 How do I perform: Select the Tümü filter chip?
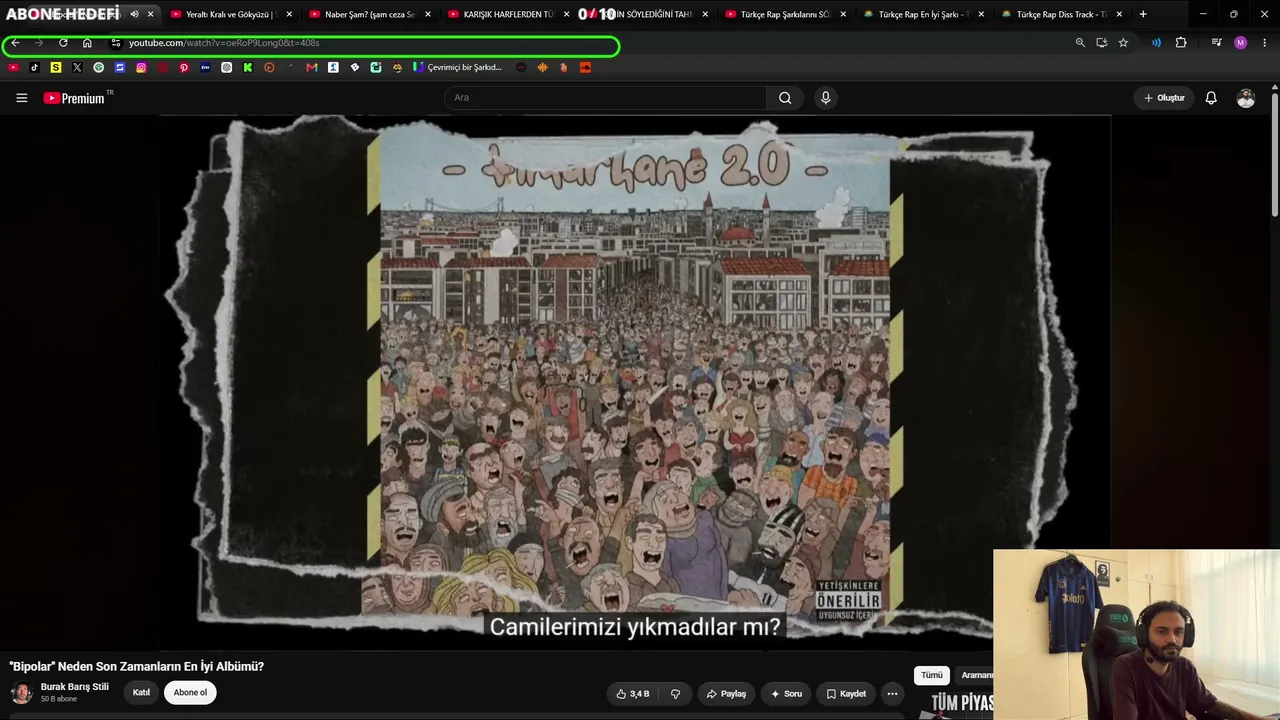(x=932, y=675)
